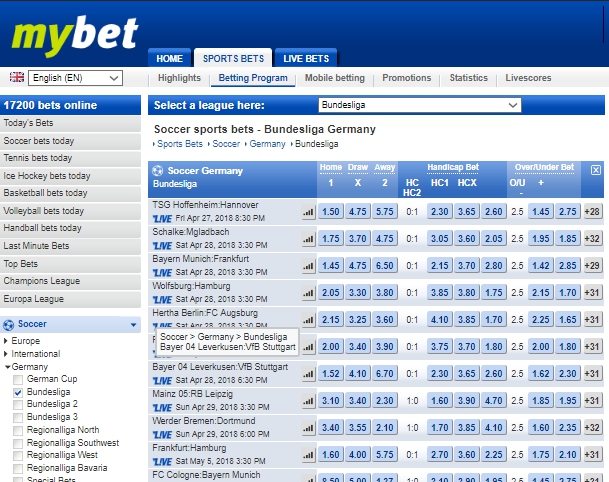Click LIVE icon under Werder Bremen:Dortmund
609x482 pixels.
tap(162, 435)
